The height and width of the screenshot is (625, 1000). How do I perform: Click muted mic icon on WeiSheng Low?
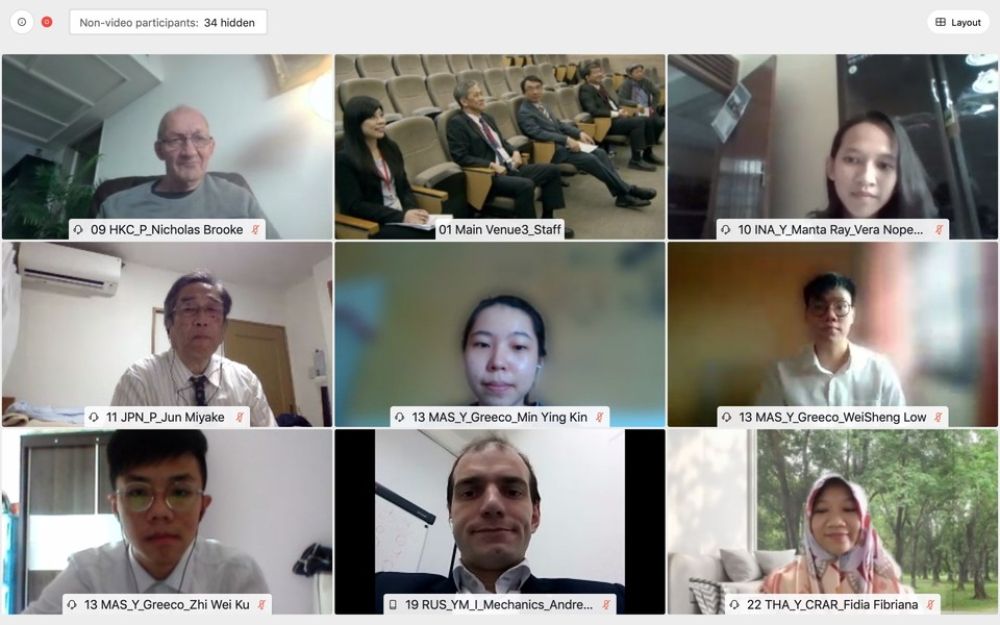[x=938, y=417]
